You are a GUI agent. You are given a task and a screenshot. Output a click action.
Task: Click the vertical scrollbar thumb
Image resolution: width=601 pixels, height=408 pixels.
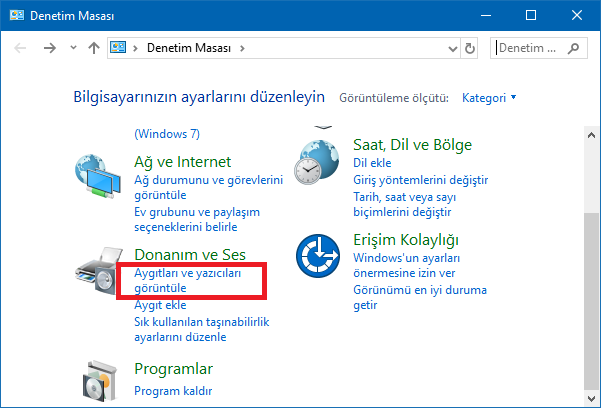[x=591, y=301]
